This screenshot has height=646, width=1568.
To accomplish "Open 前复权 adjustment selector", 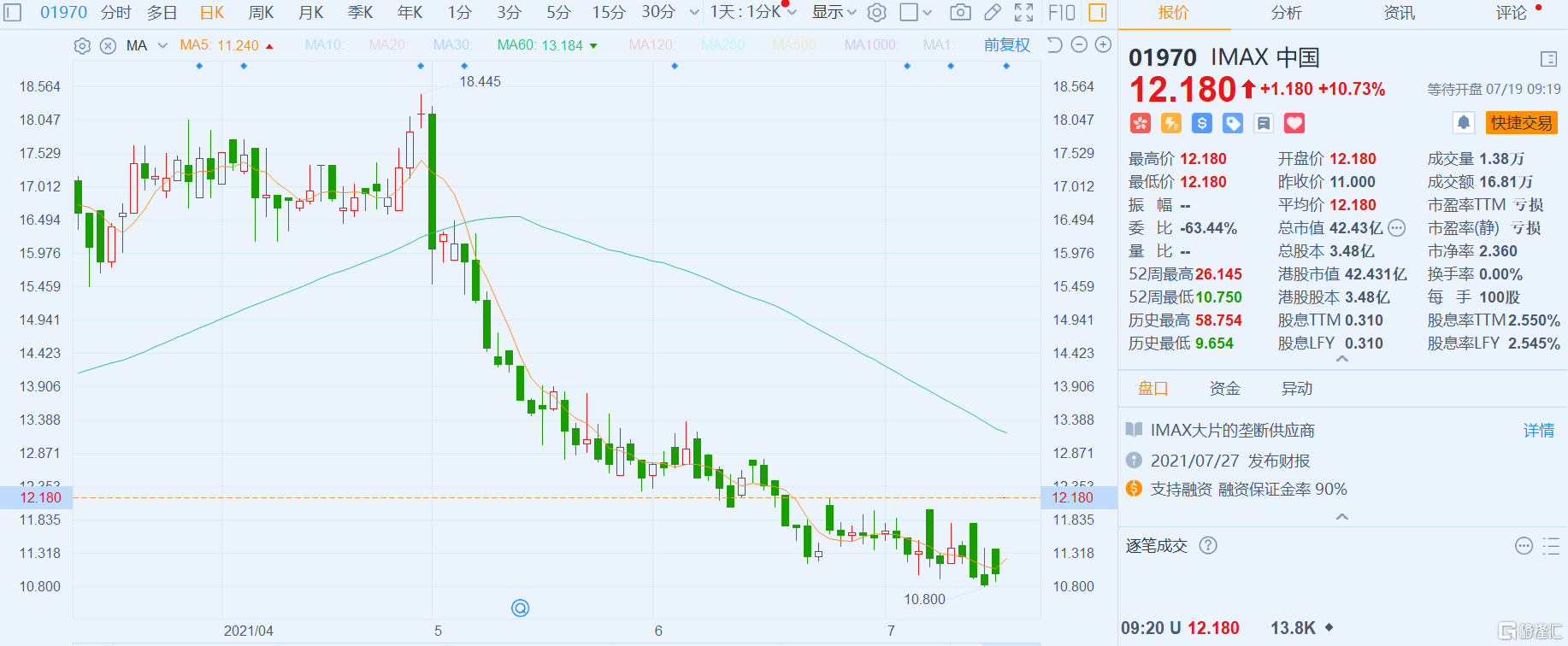I will [x=1007, y=44].
